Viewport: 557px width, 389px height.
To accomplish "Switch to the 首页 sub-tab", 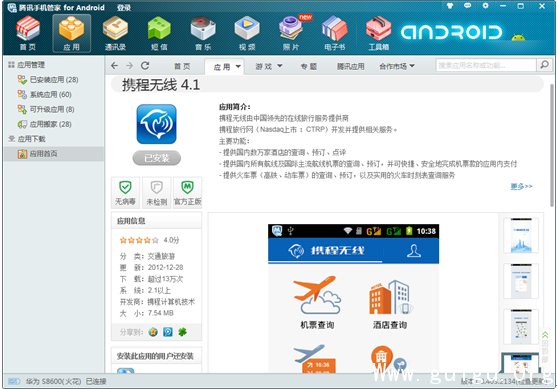I will (x=182, y=66).
